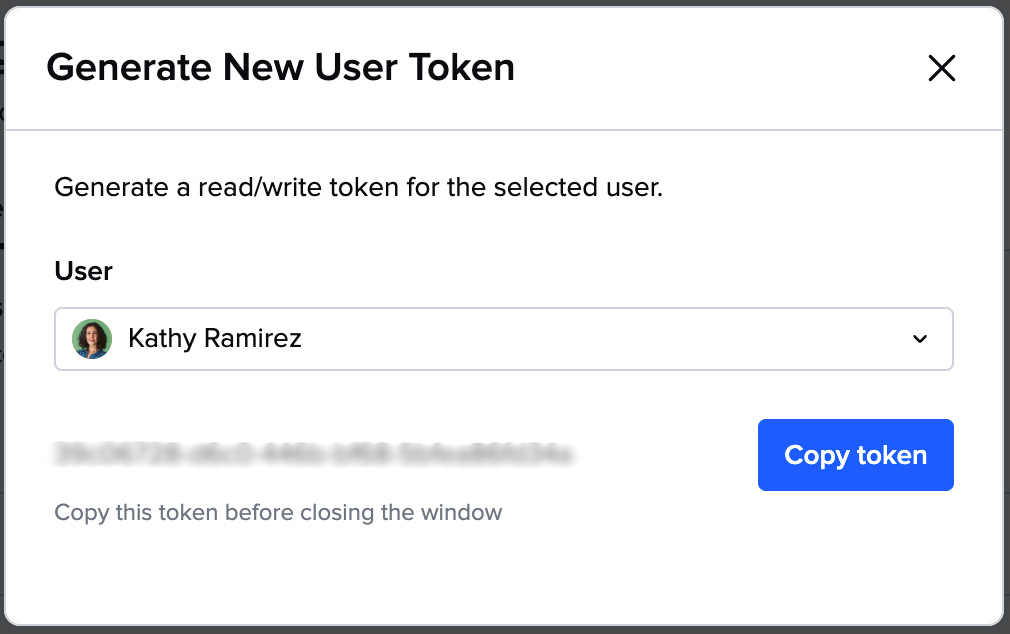Screen dimensions: 1010x634
Task: Click the User field label
Action: tap(83, 271)
